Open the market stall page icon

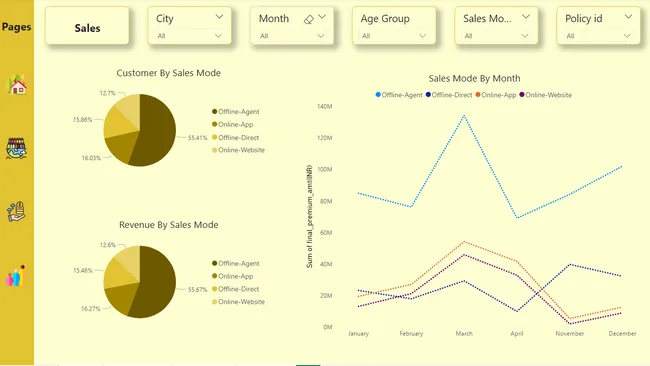(16, 148)
